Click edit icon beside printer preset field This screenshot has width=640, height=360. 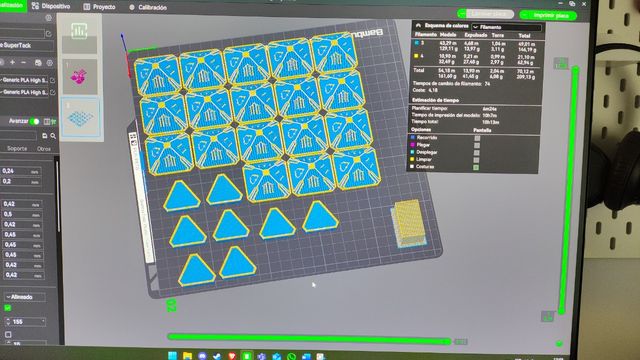coord(49,33)
